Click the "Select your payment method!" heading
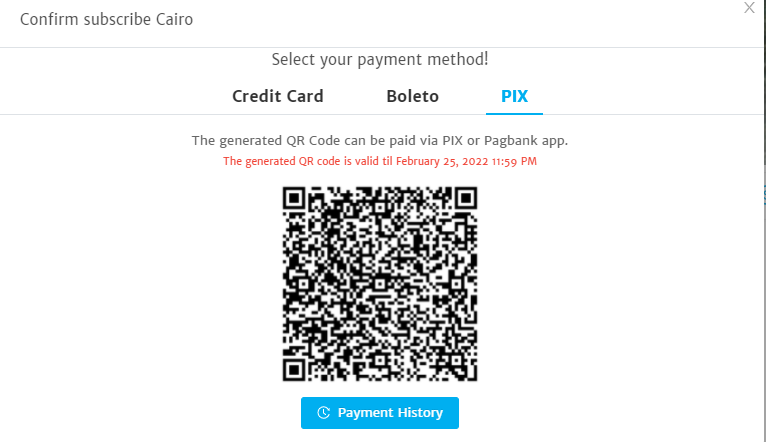766x442 pixels. click(x=380, y=60)
